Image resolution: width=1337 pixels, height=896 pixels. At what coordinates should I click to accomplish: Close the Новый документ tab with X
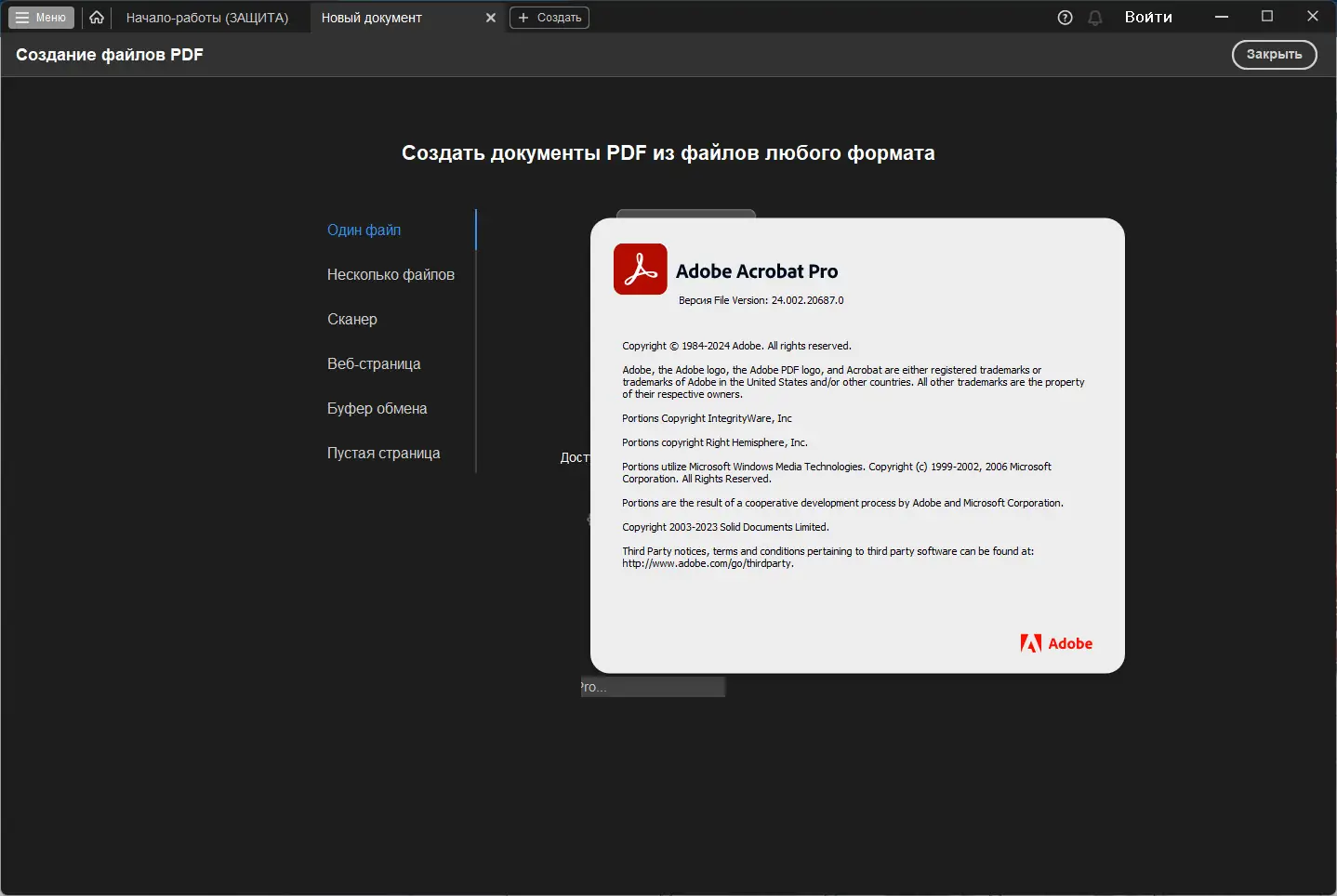click(x=491, y=17)
